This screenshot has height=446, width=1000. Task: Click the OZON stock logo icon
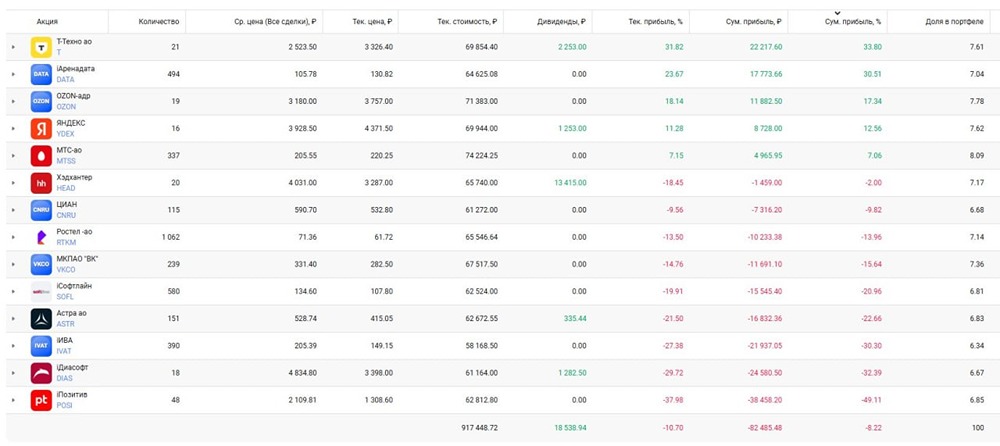41,101
